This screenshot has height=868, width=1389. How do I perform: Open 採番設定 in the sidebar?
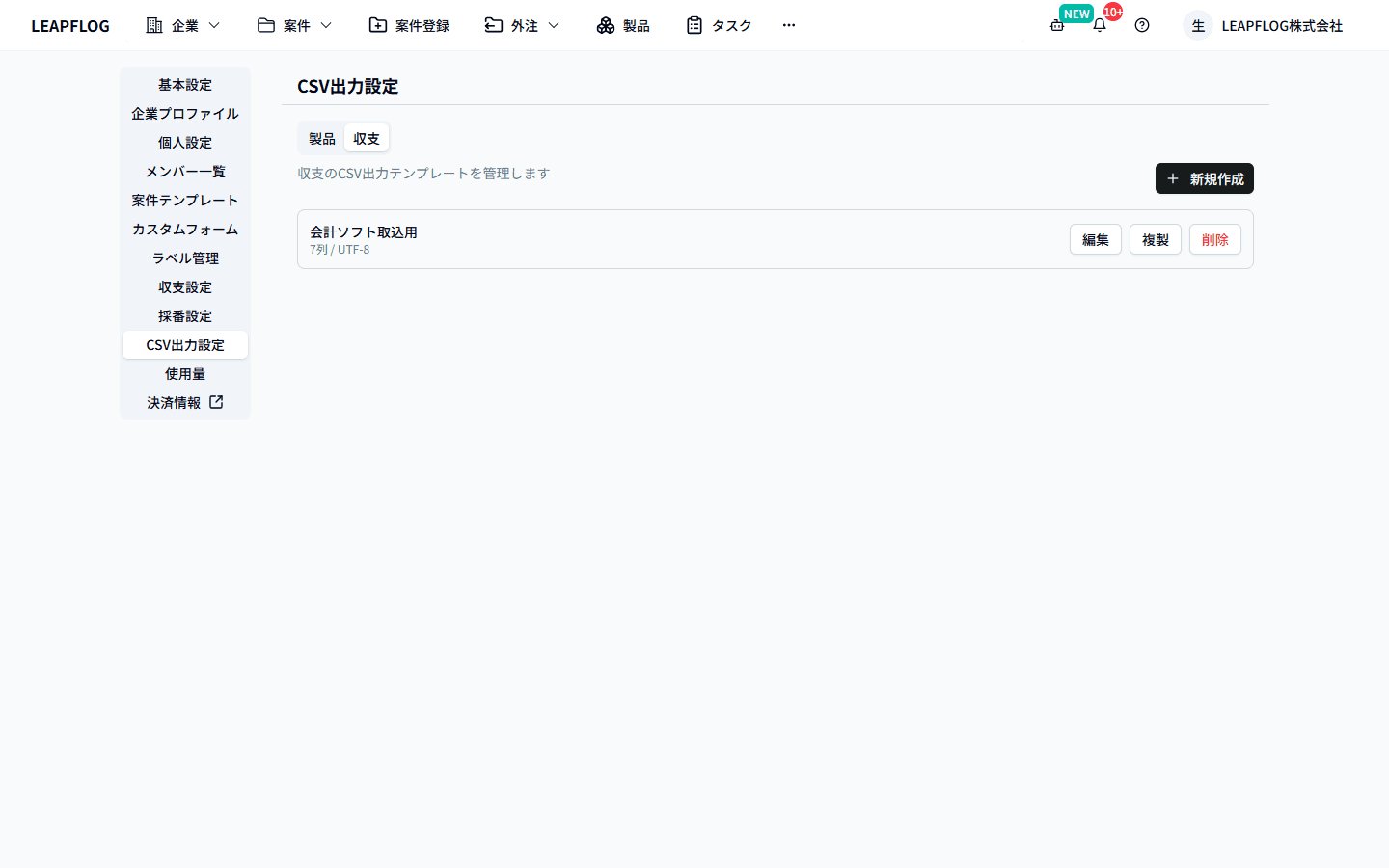pyautogui.click(x=185, y=316)
